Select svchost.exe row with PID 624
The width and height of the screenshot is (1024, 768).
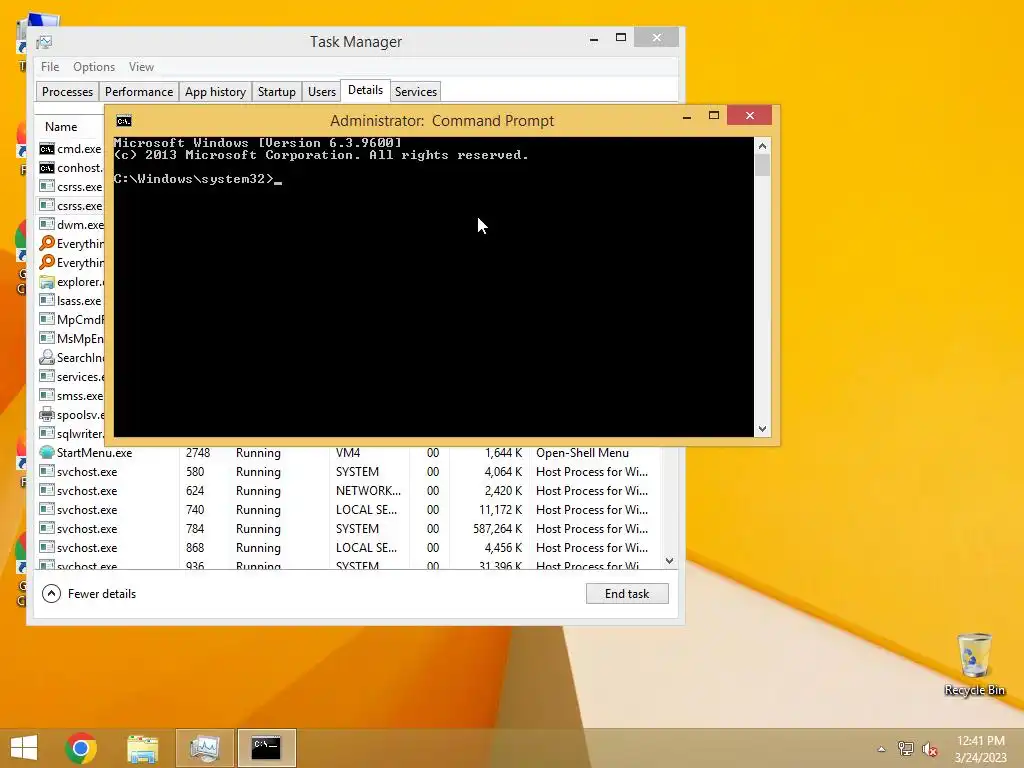[x=347, y=490]
